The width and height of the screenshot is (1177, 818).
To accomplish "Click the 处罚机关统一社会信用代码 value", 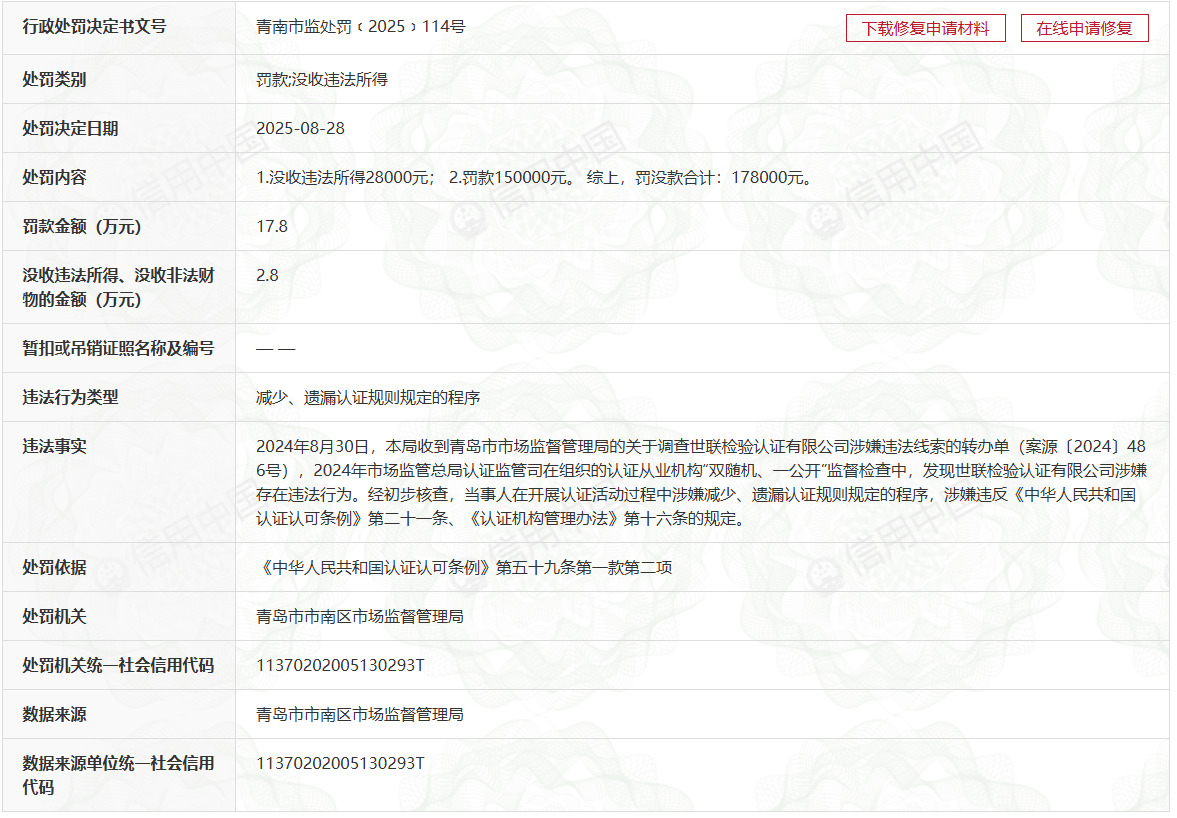I will coord(340,665).
